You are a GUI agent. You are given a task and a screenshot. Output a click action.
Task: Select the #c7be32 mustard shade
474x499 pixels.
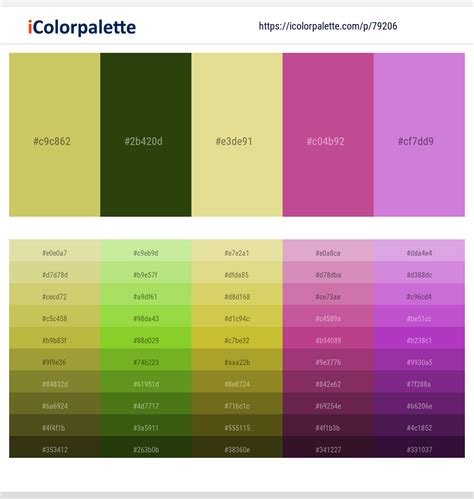(x=237, y=338)
